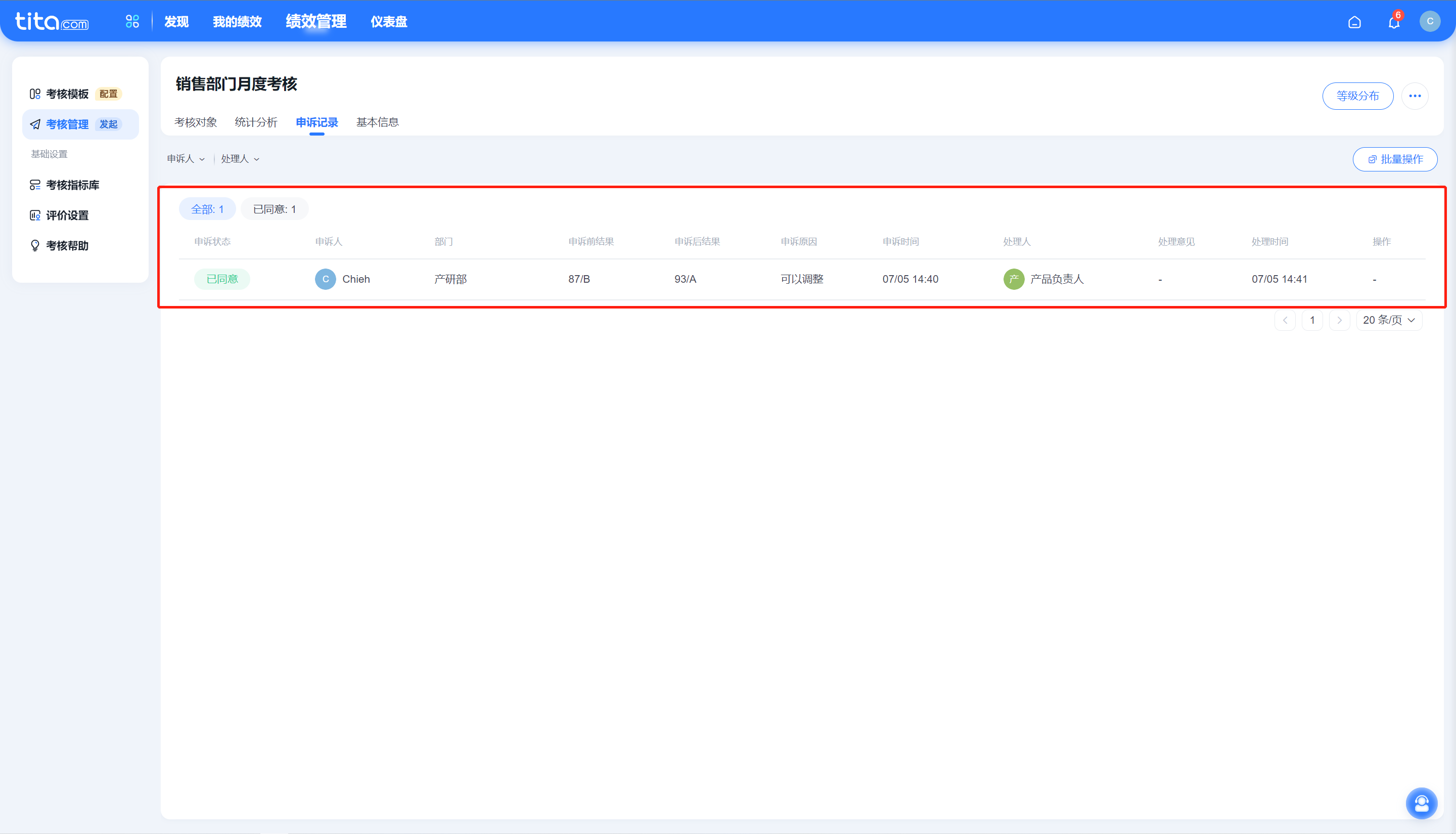Viewport: 1456px width, 834px height.
Task: Open 考核帮助 in sidebar
Action: 67,246
